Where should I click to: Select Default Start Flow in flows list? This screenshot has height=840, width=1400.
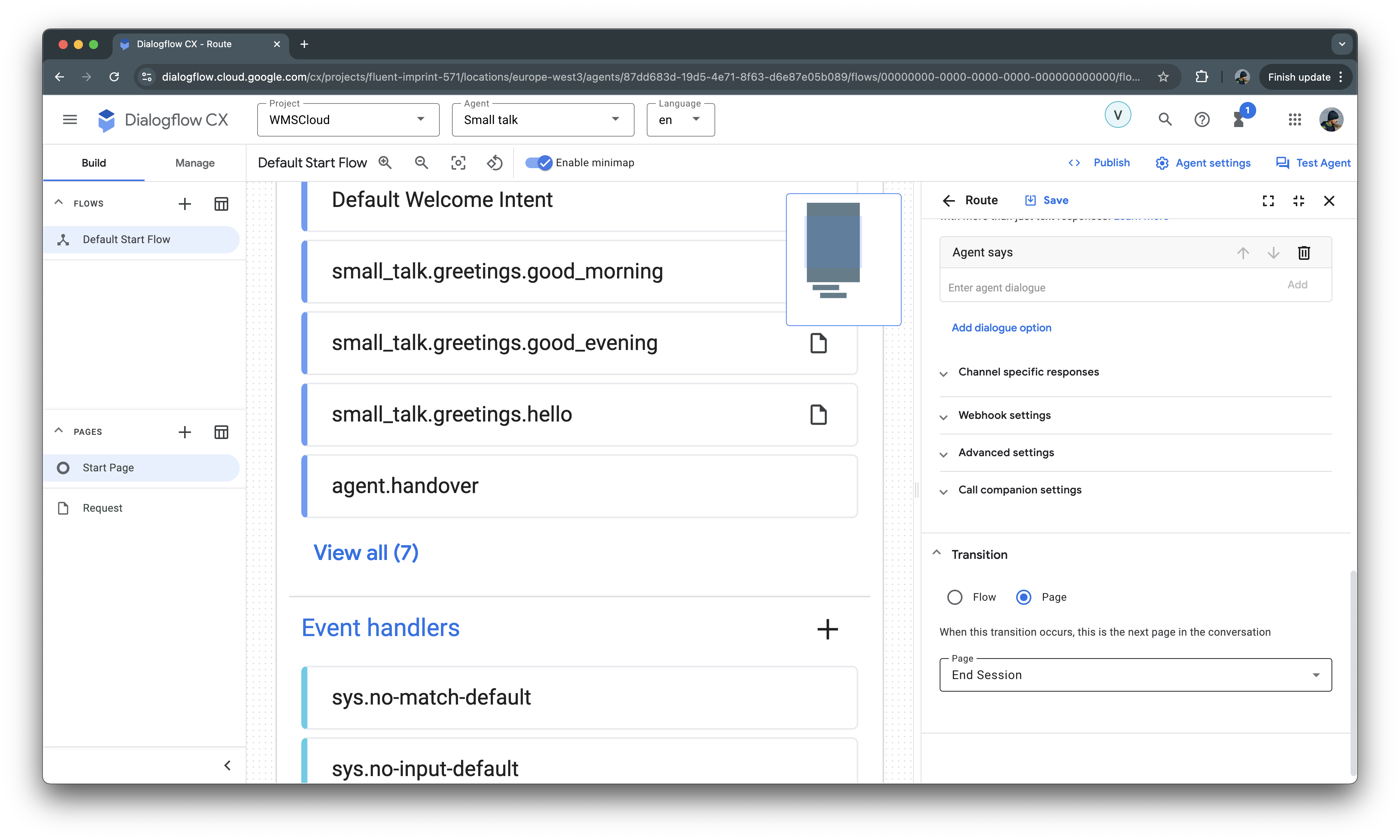(x=142, y=239)
